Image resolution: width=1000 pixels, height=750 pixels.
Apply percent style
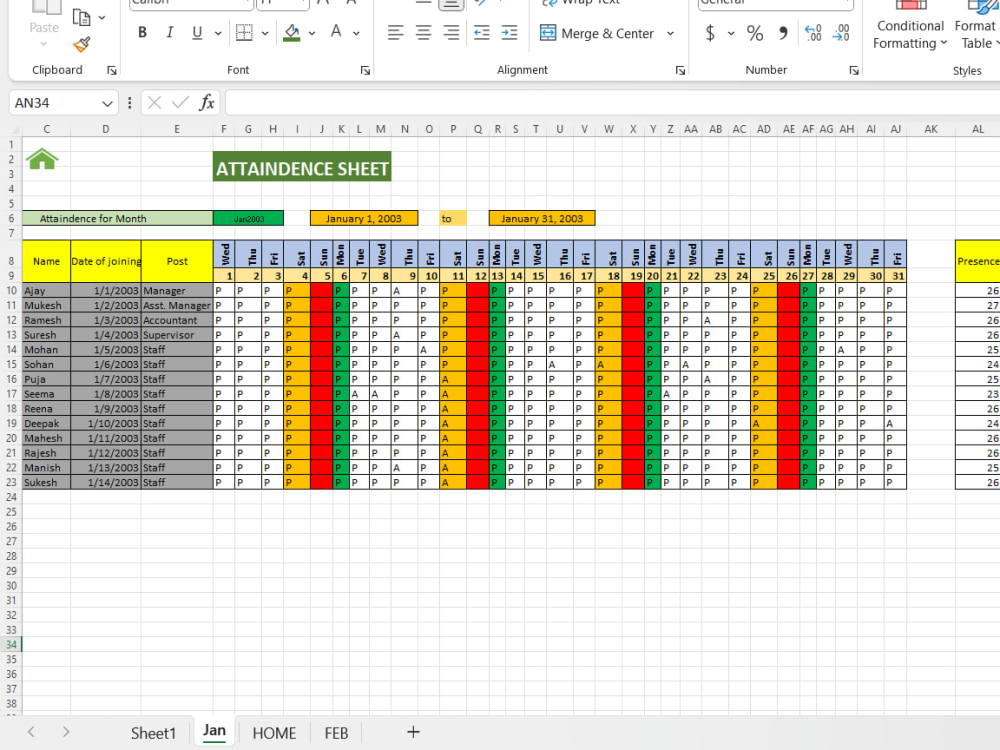point(755,33)
